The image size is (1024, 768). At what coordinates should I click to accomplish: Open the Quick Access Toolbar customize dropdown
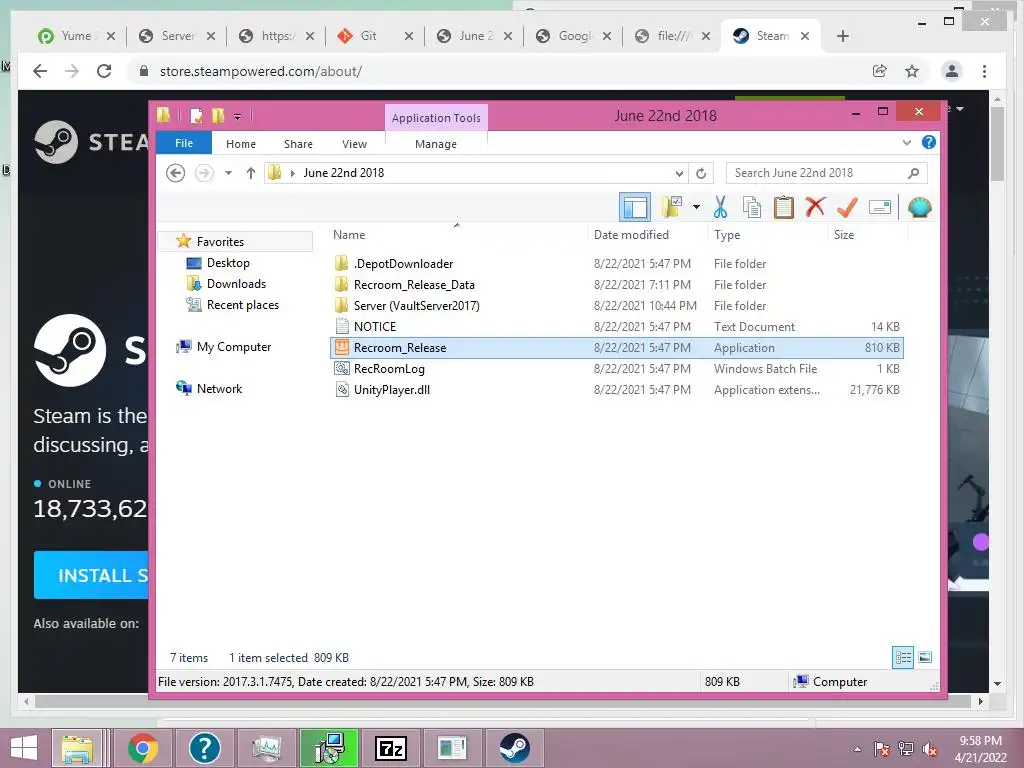[x=238, y=117]
